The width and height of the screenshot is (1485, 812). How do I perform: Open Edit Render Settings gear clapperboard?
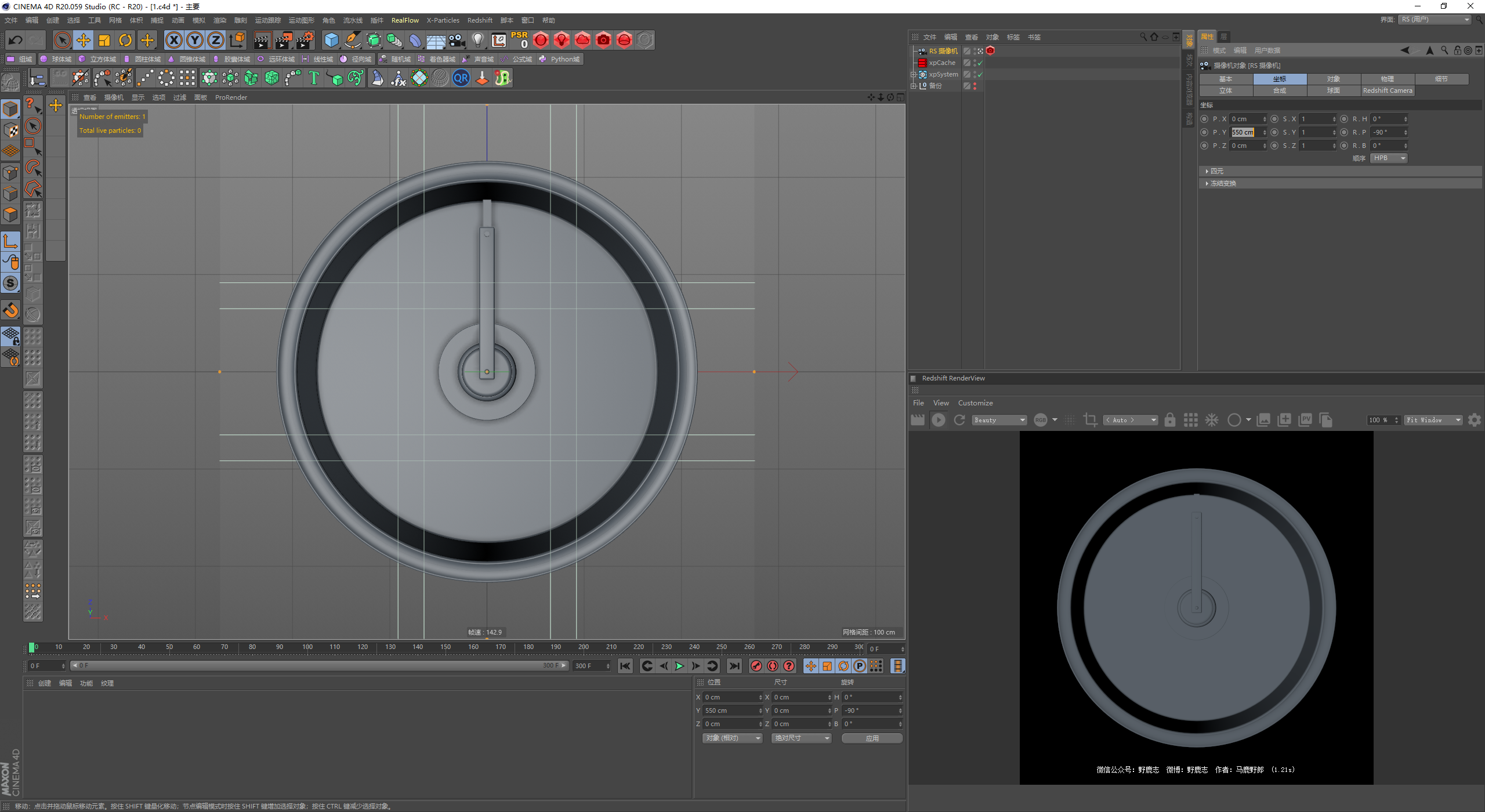305,40
